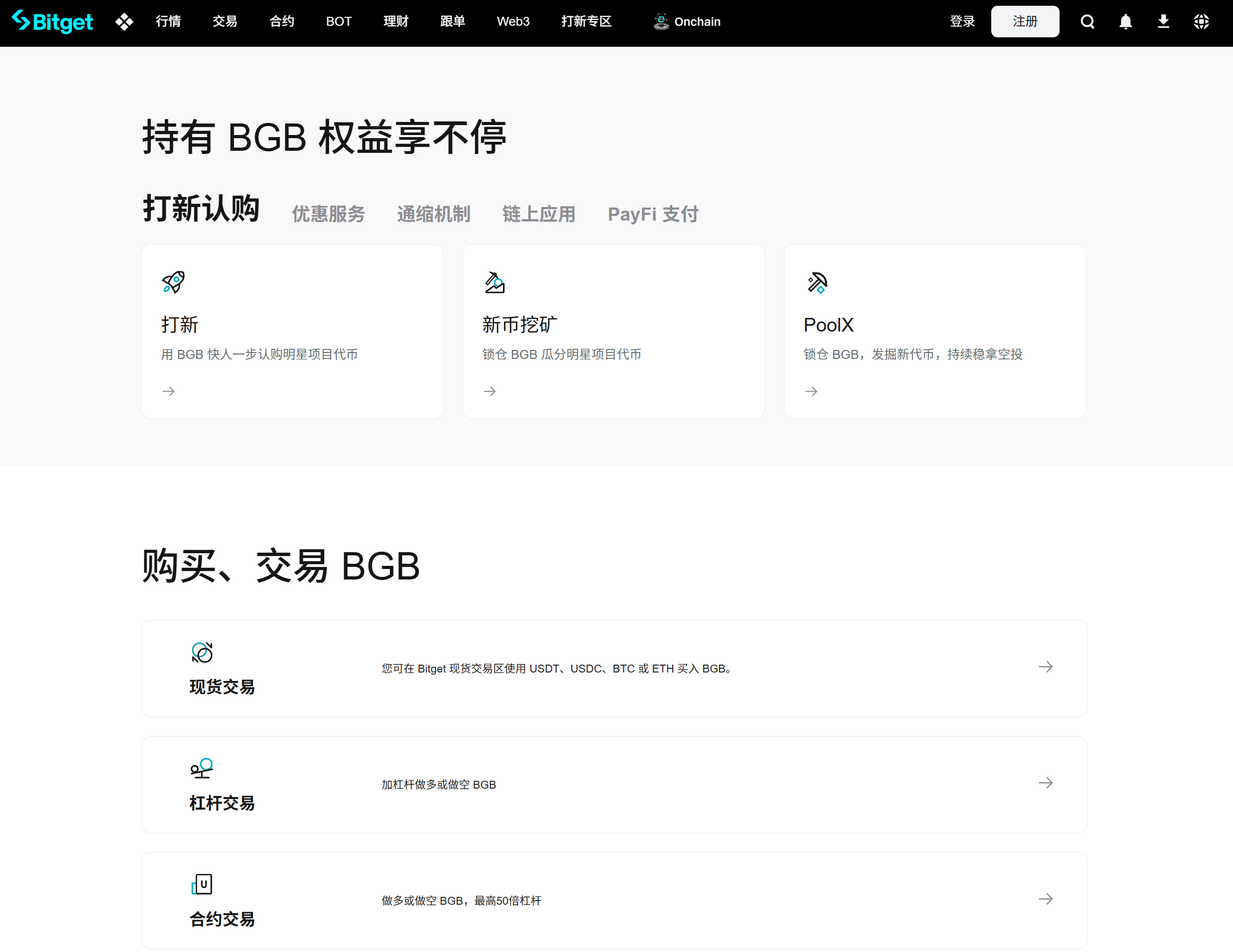The width and height of the screenshot is (1233, 952).
Task: Open the 现货交易 title
Action: click(222, 687)
